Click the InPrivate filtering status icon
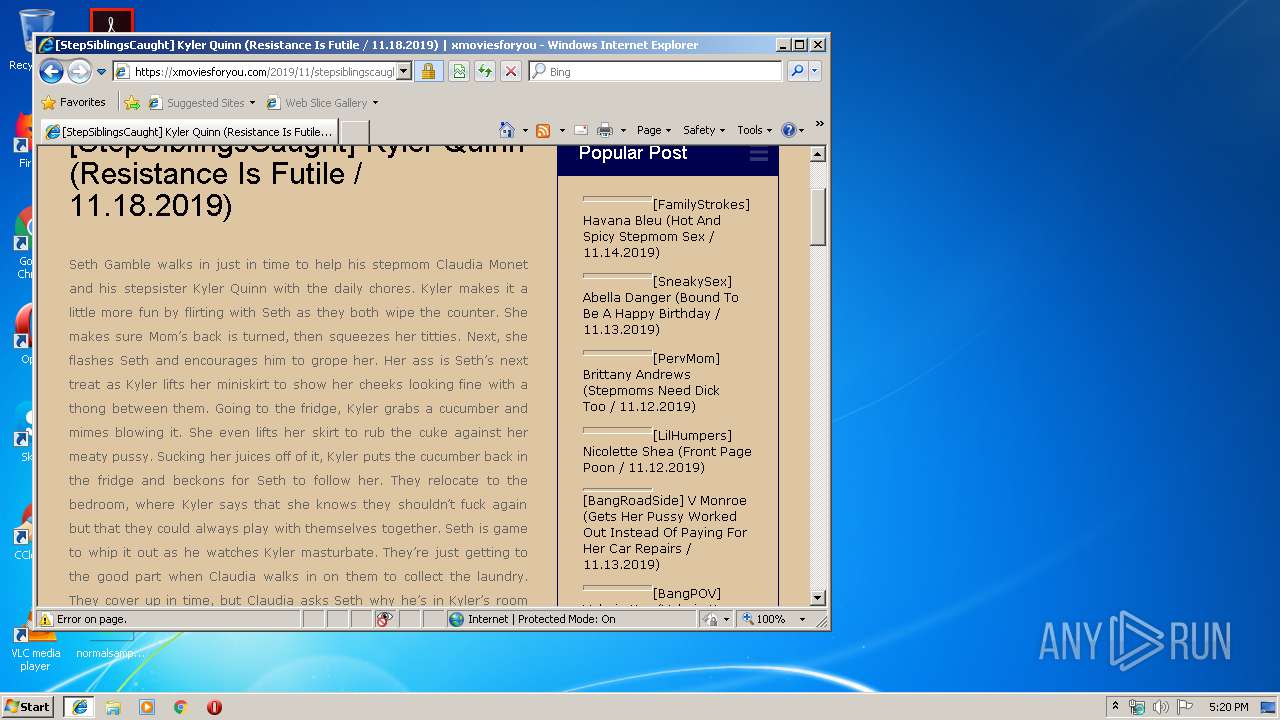This screenshot has width=1280, height=720. click(x=384, y=619)
